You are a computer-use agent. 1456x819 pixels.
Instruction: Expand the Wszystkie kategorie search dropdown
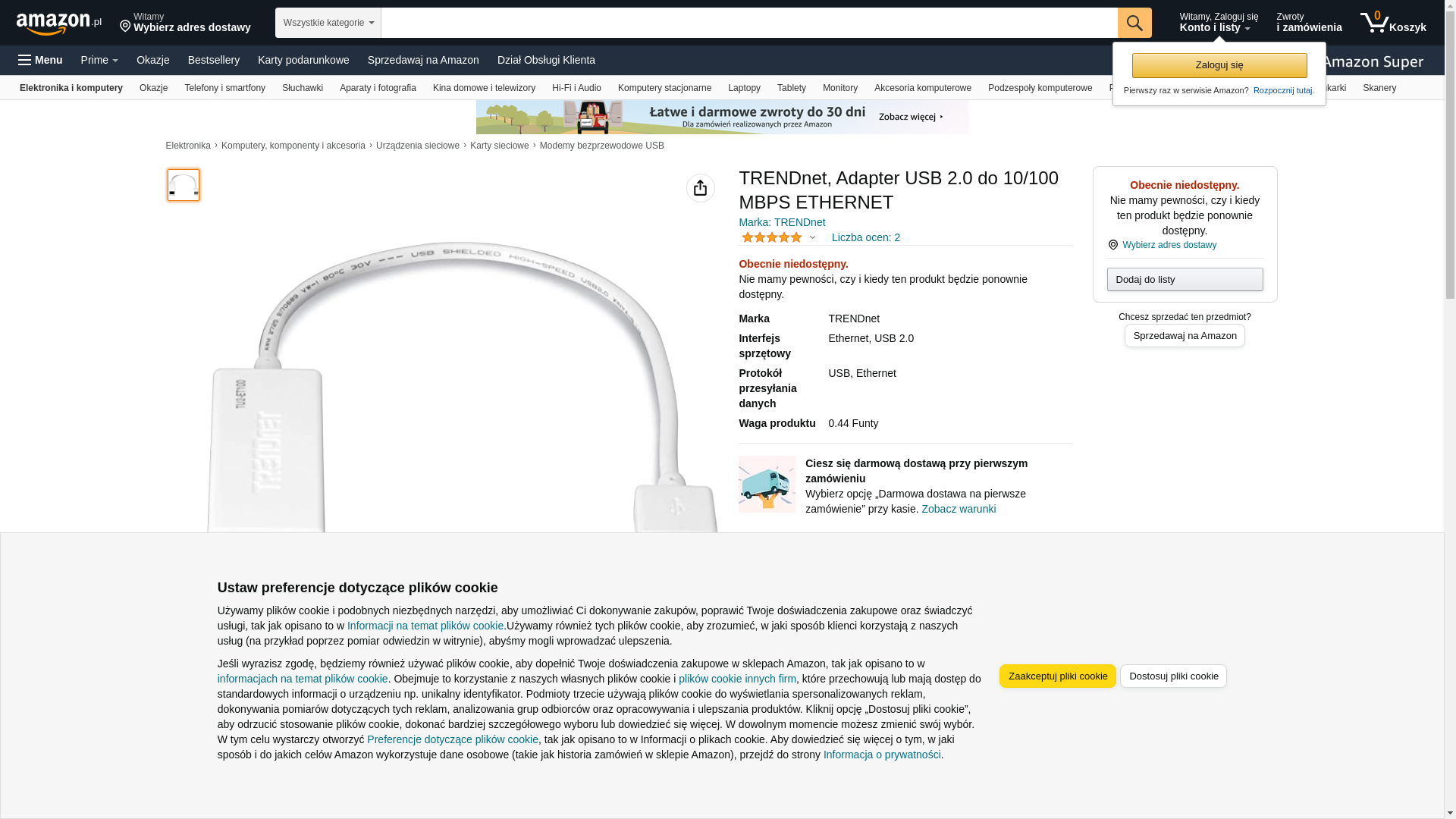click(x=328, y=23)
